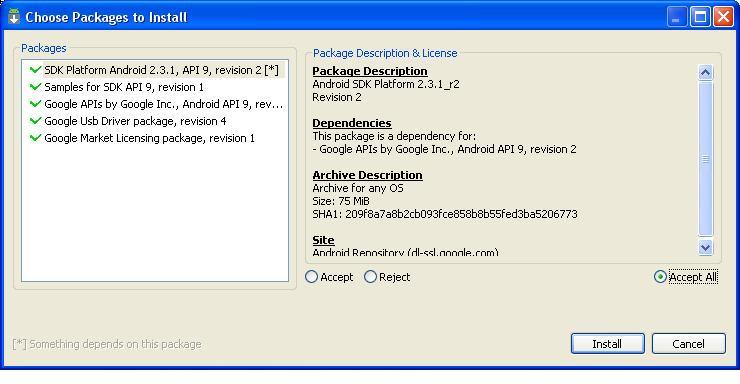Maximize the Choose Packages to Install window
The width and height of the screenshot is (740, 384).
click(700, 17)
